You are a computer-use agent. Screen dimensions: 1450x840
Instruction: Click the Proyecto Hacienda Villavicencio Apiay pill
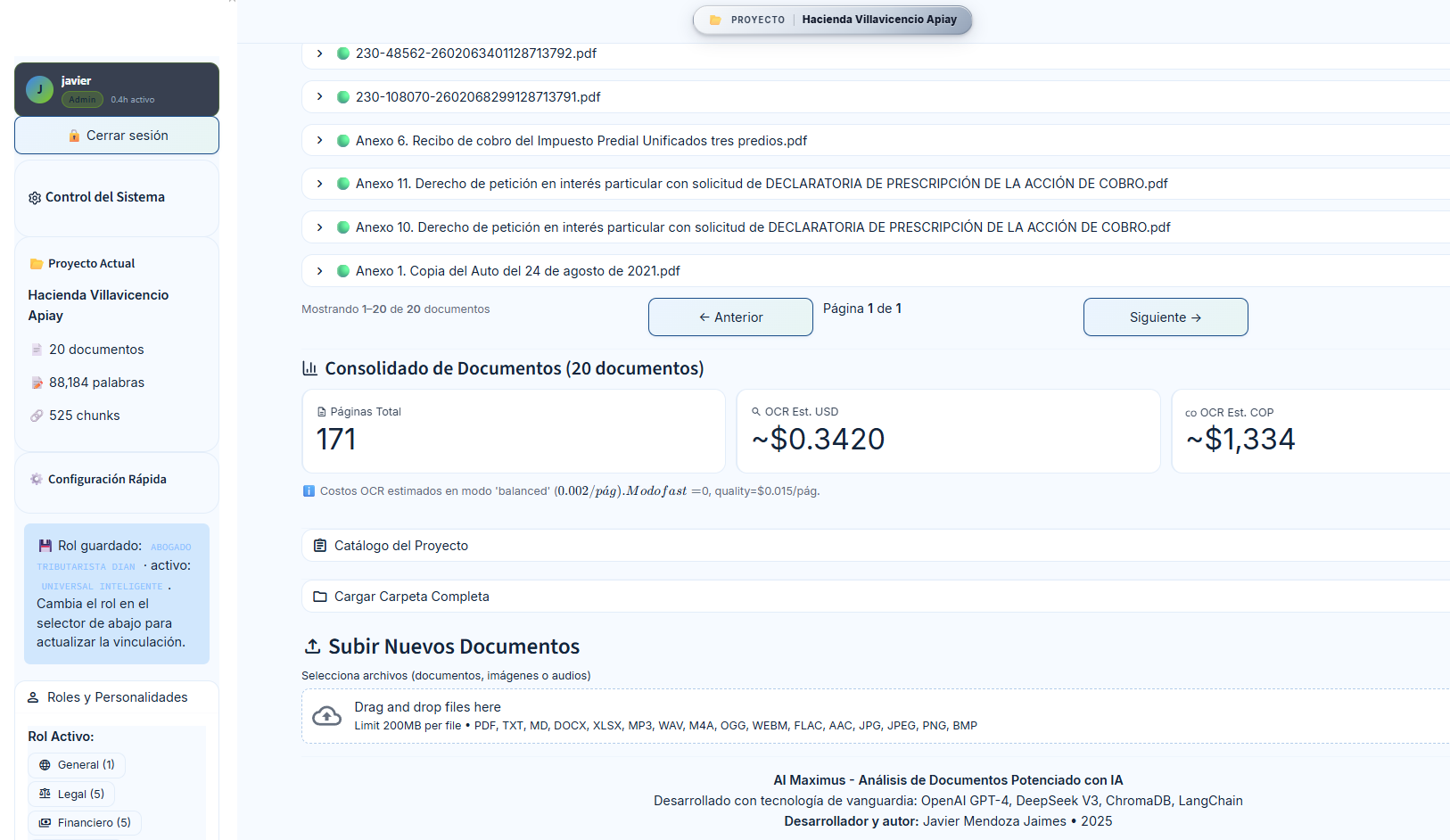(832, 20)
